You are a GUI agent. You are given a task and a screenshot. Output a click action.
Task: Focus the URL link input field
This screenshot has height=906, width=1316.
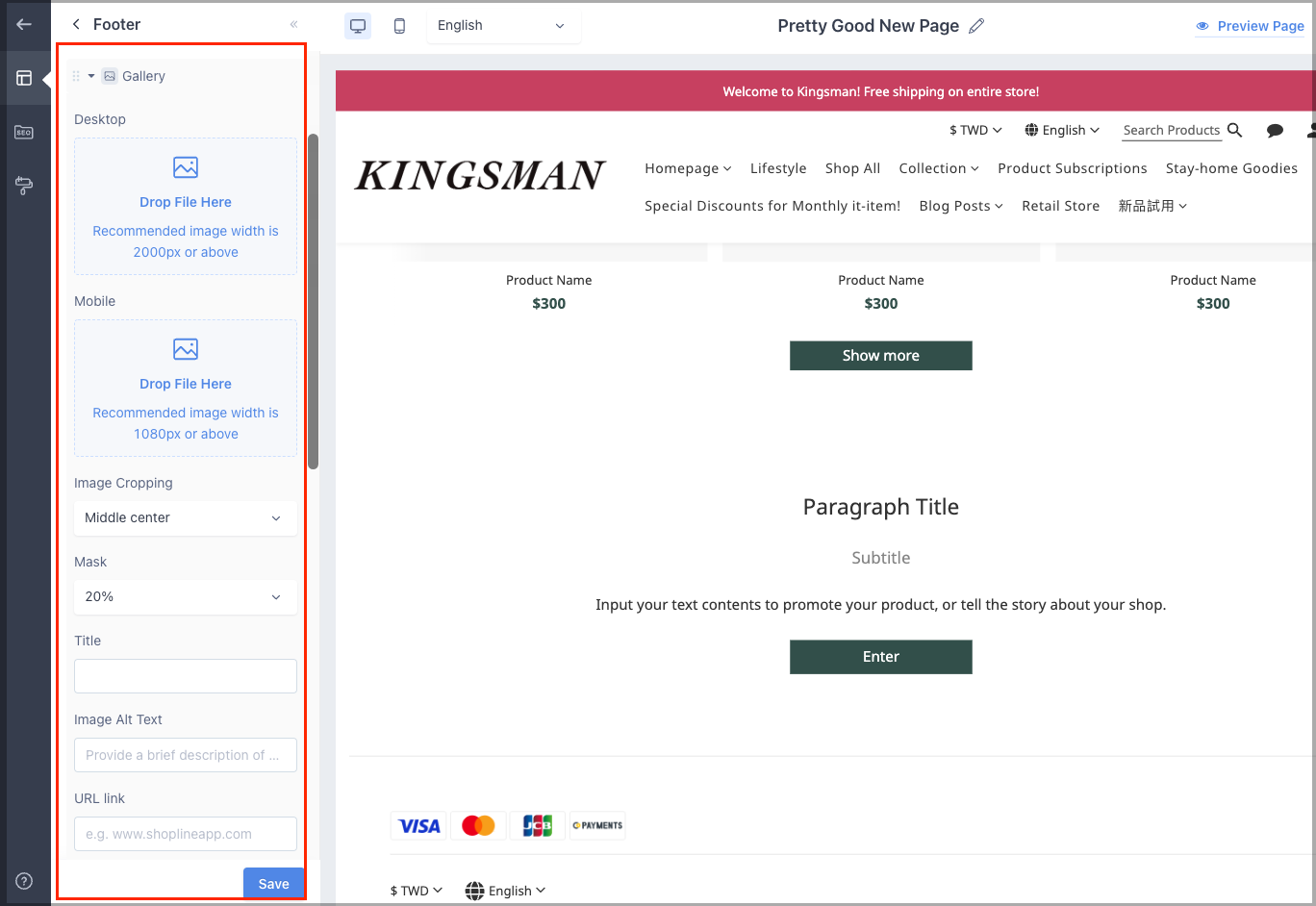click(186, 834)
